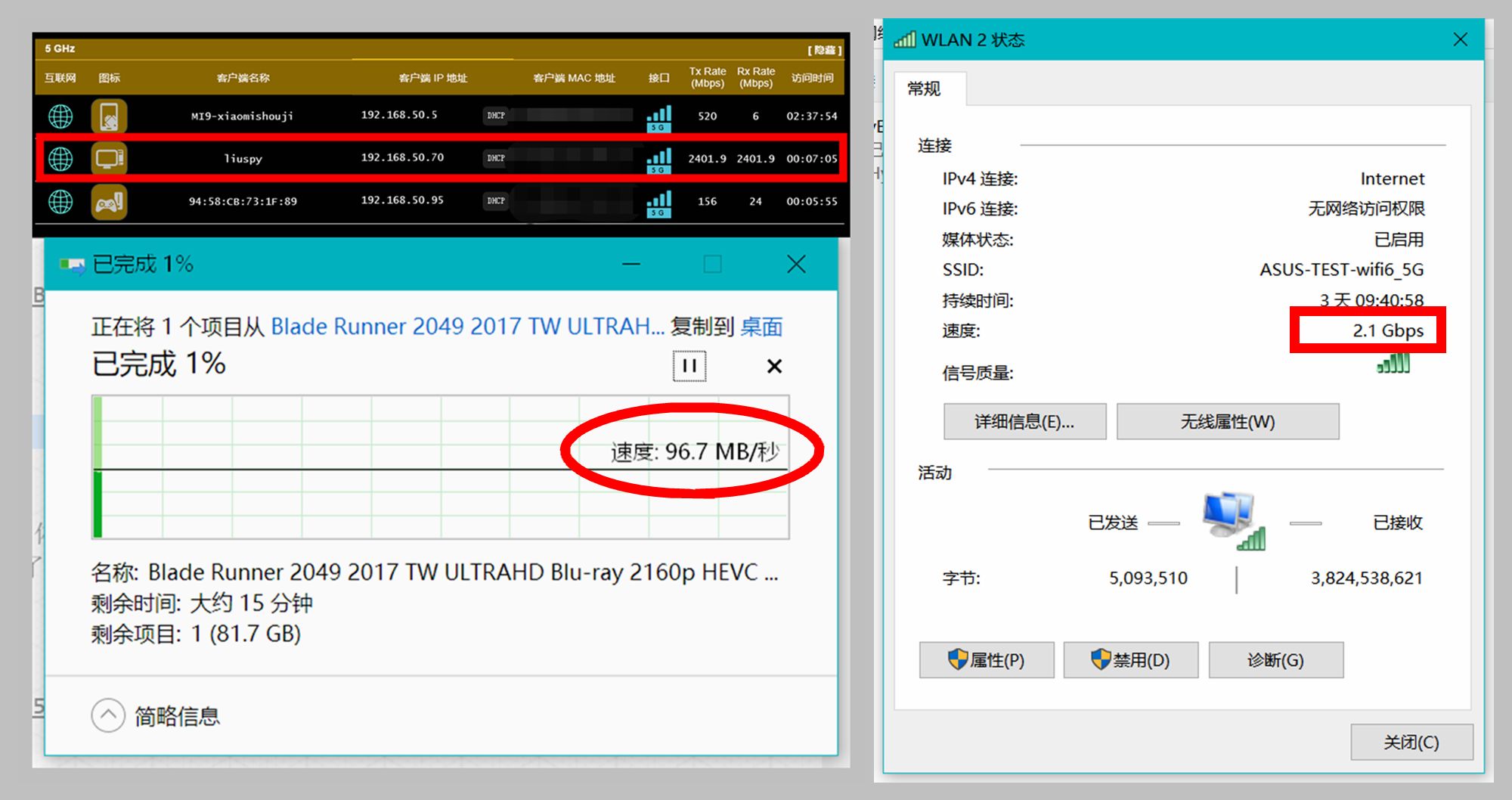The width and height of the screenshot is (1512, 800).
Task: Click the sent bytes value 5,093,510
Action: (1148, 578)
